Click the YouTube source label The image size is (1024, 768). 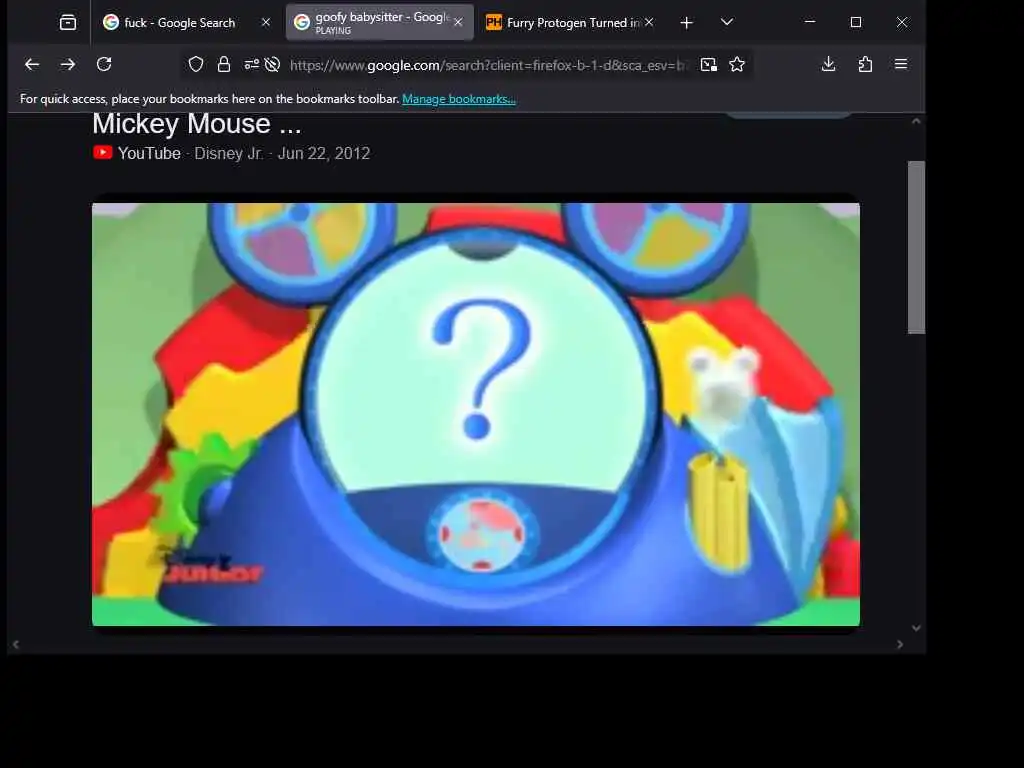[149, 153]
